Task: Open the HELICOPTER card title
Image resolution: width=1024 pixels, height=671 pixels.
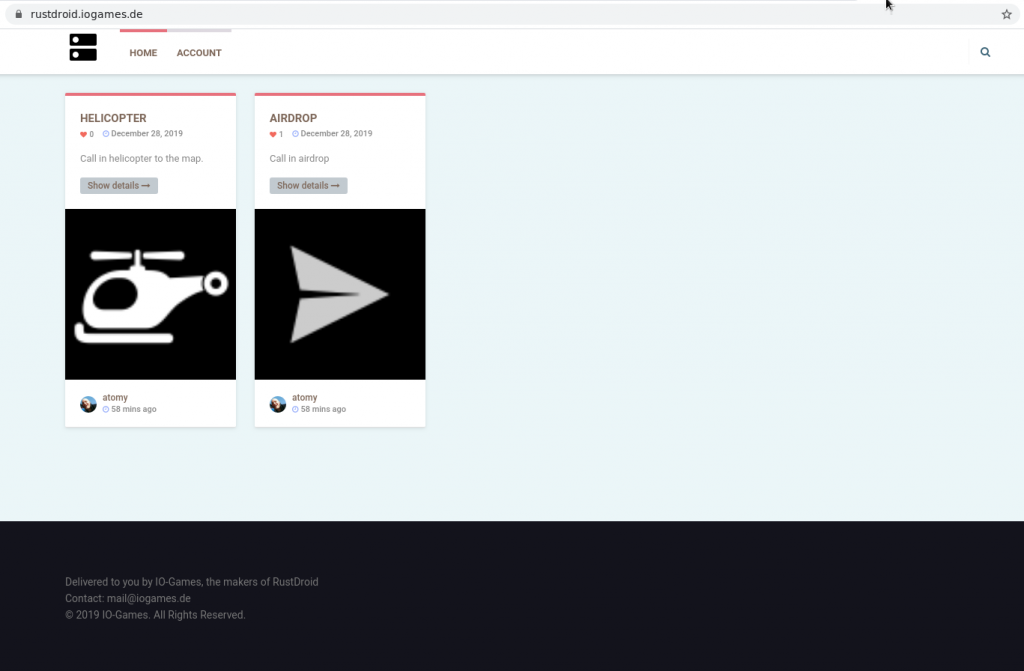Action: click(113, 118)
